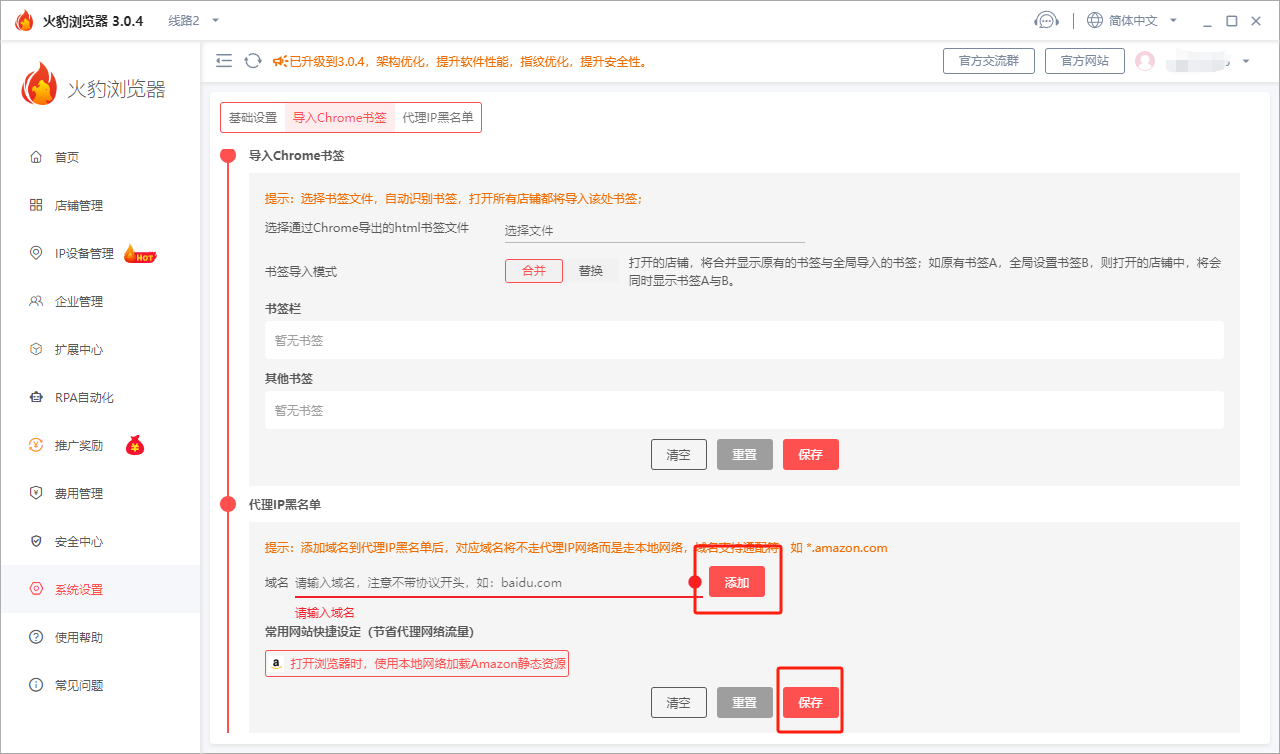The image size is (1280, 754).
Task: Switch to 代理IP黑名单 tab
Action: (438, 118)
